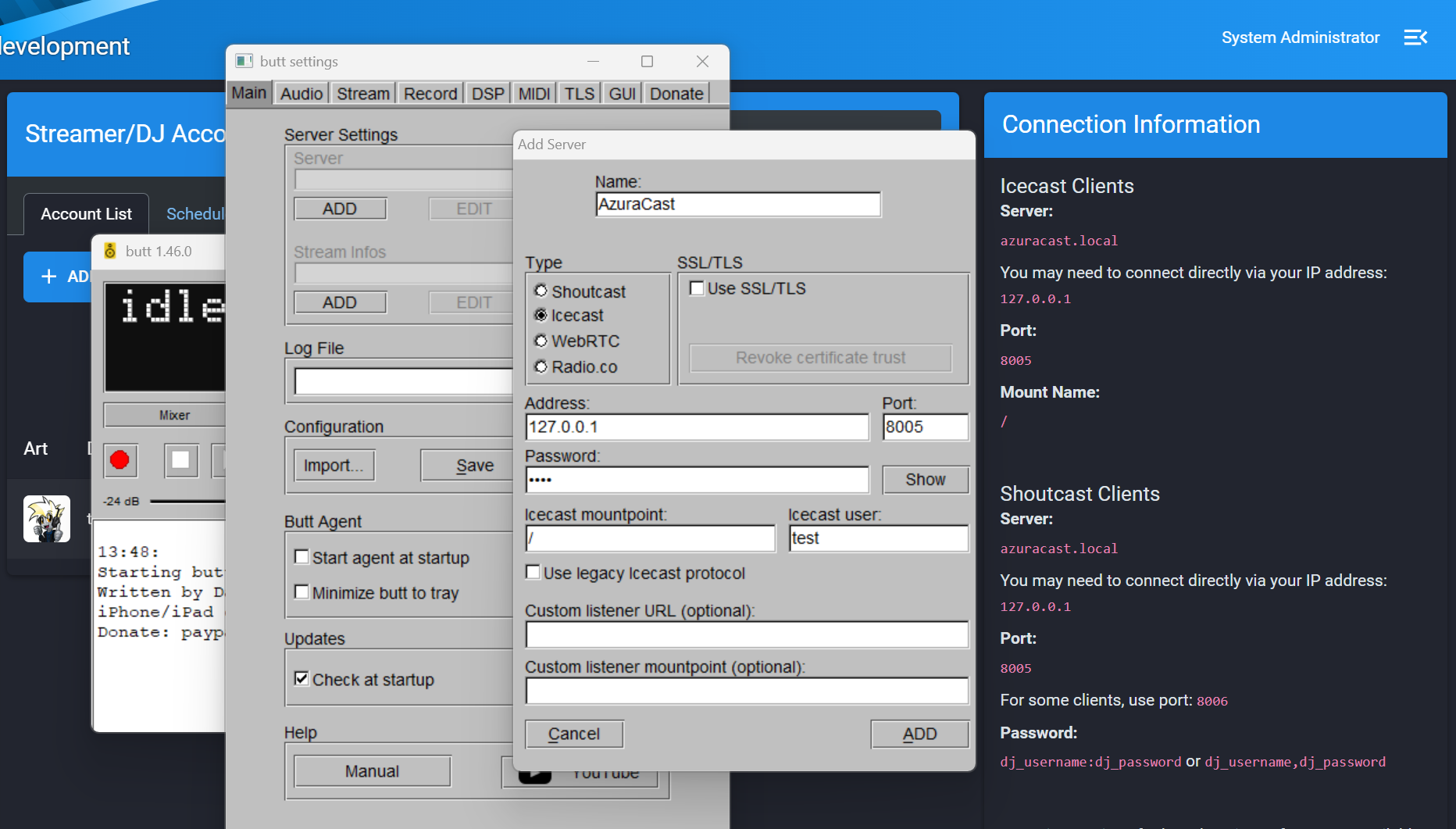This screenshot has width=1456, height=829.
Task: Open the MIDI tab
Action: [x=534, y=94]
